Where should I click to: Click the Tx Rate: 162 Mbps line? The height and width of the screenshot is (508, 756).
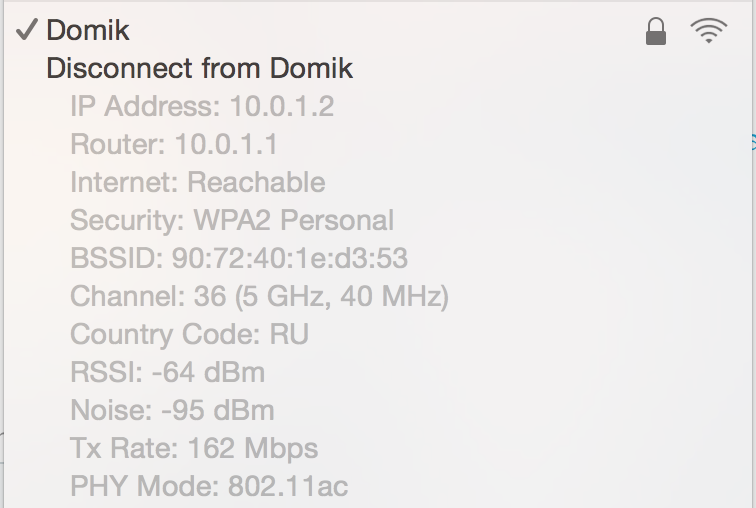tap(194, 448)
